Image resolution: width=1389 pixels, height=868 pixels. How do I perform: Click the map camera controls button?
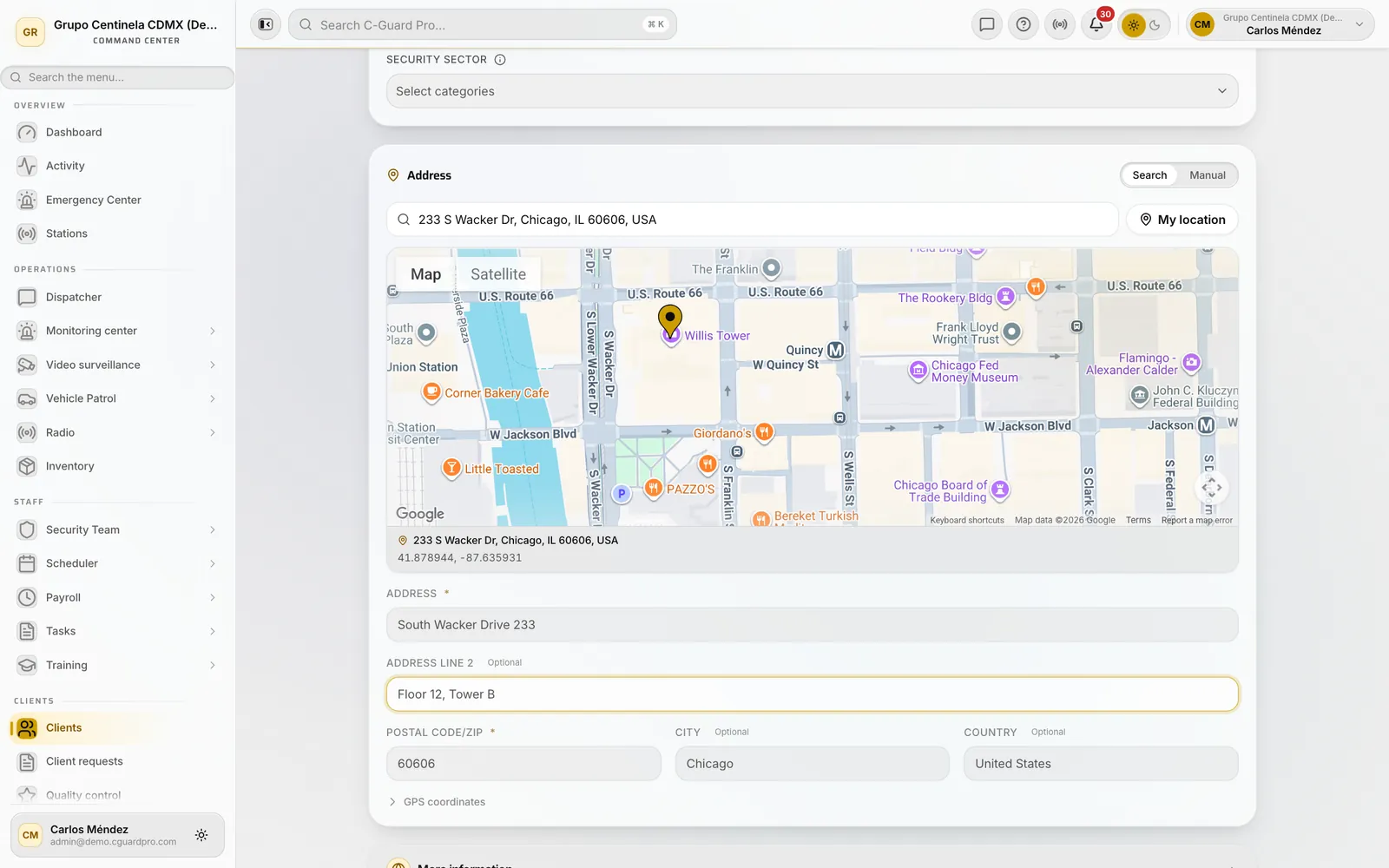[1212, 488]
